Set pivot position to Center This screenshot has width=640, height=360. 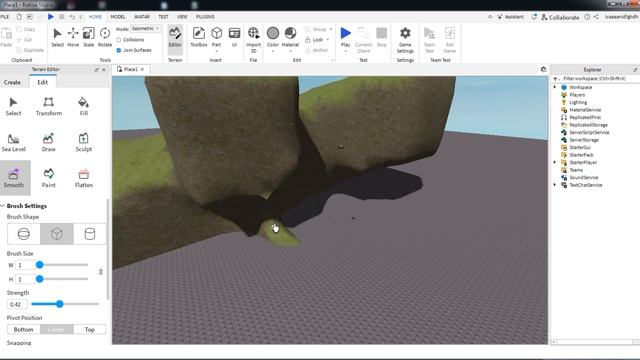(57, 329)
